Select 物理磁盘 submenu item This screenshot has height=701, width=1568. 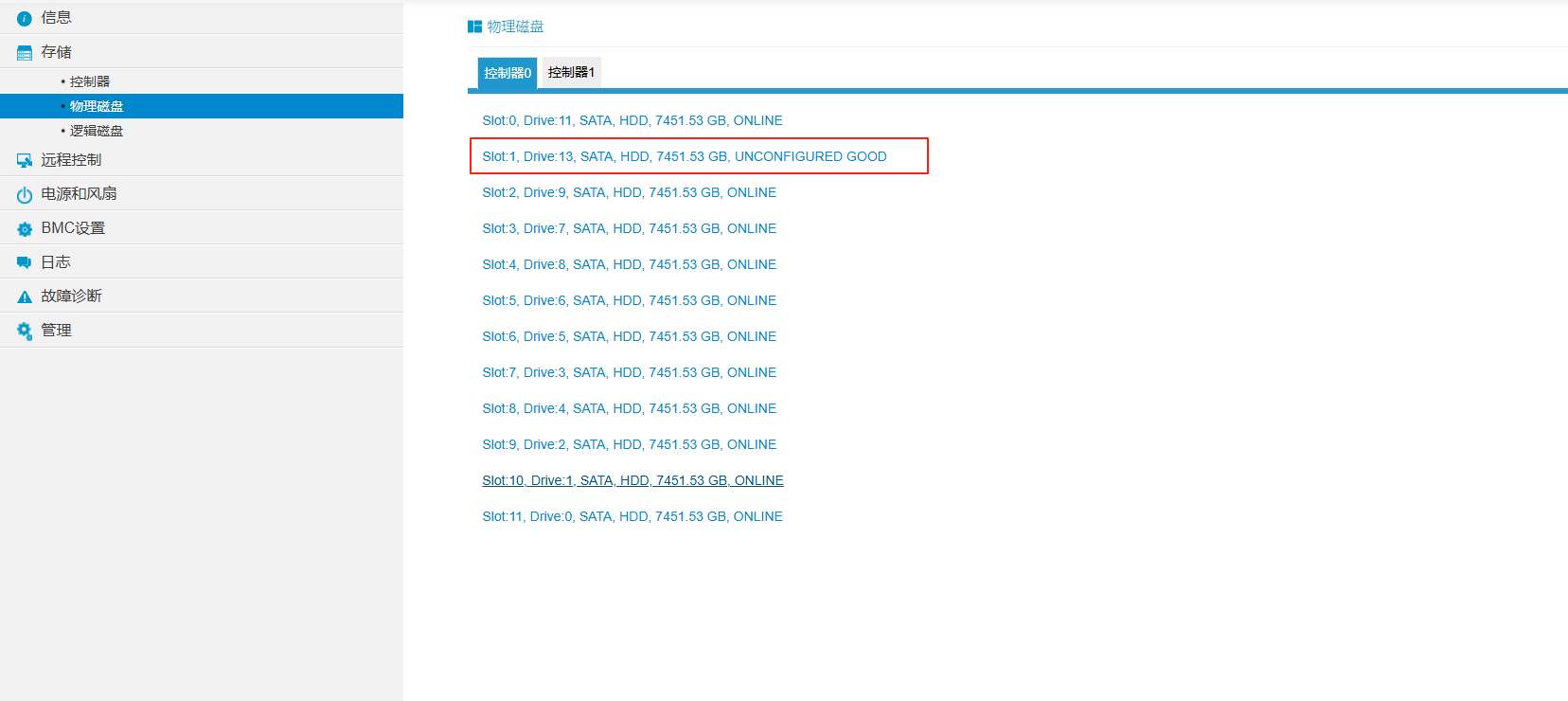click(202, 106)
